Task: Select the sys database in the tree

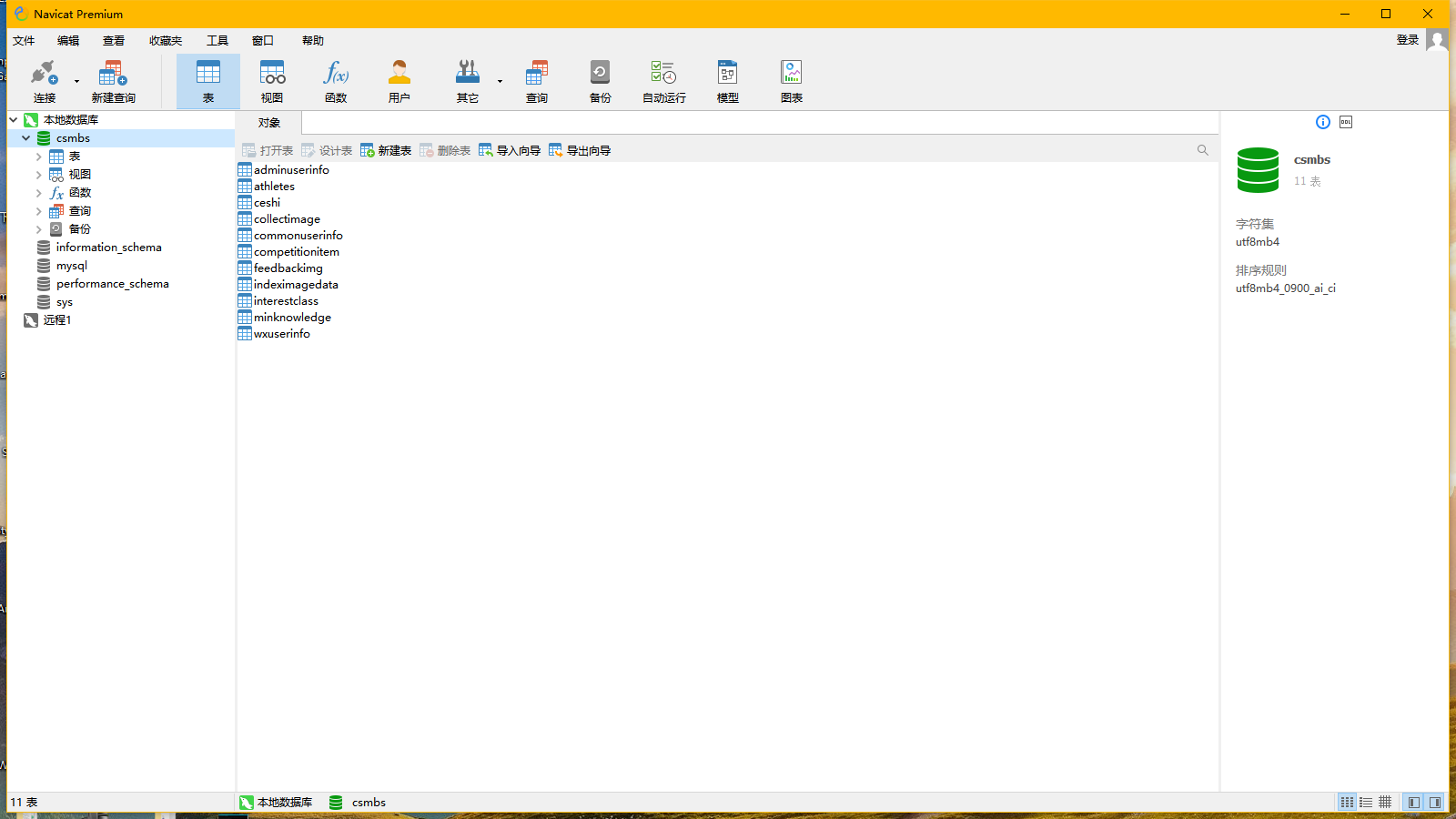Action: [64, 302]
